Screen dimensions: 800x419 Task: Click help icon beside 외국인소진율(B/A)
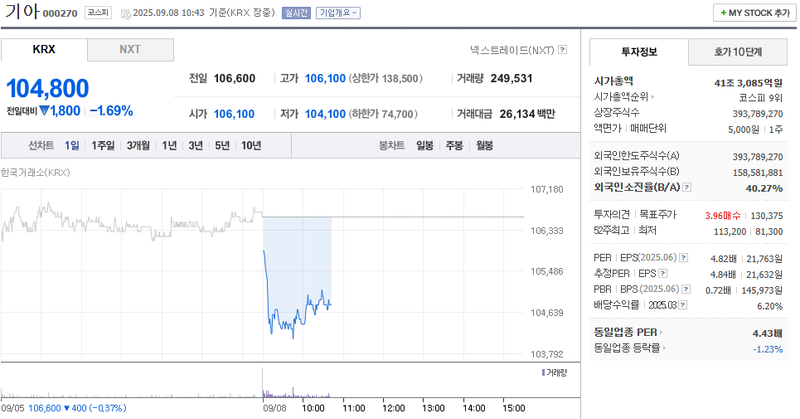(687, 187)
